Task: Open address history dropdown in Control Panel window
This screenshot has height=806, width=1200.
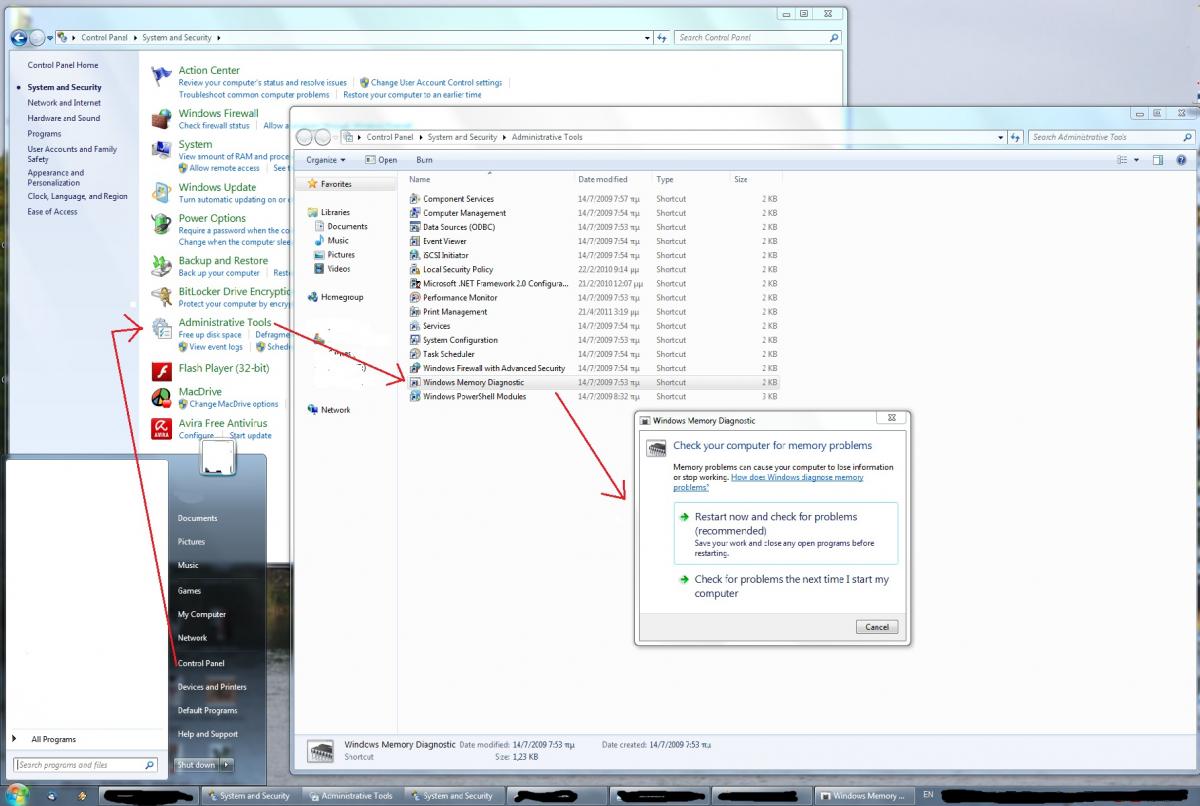Action: tap(647, 38)
